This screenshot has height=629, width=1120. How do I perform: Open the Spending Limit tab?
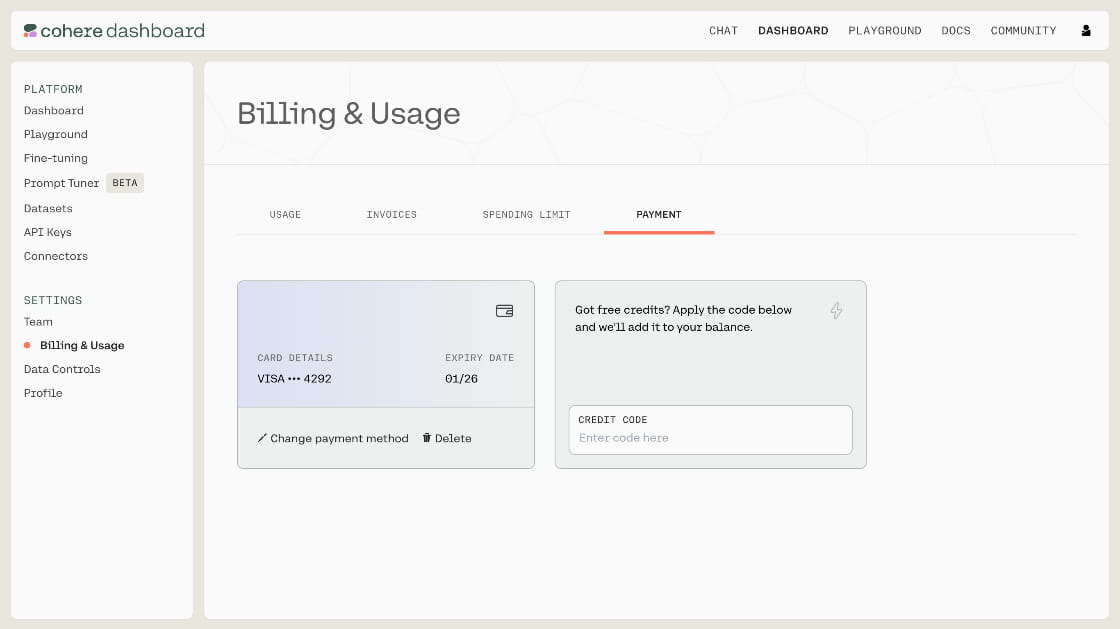(x=526, y=214)
